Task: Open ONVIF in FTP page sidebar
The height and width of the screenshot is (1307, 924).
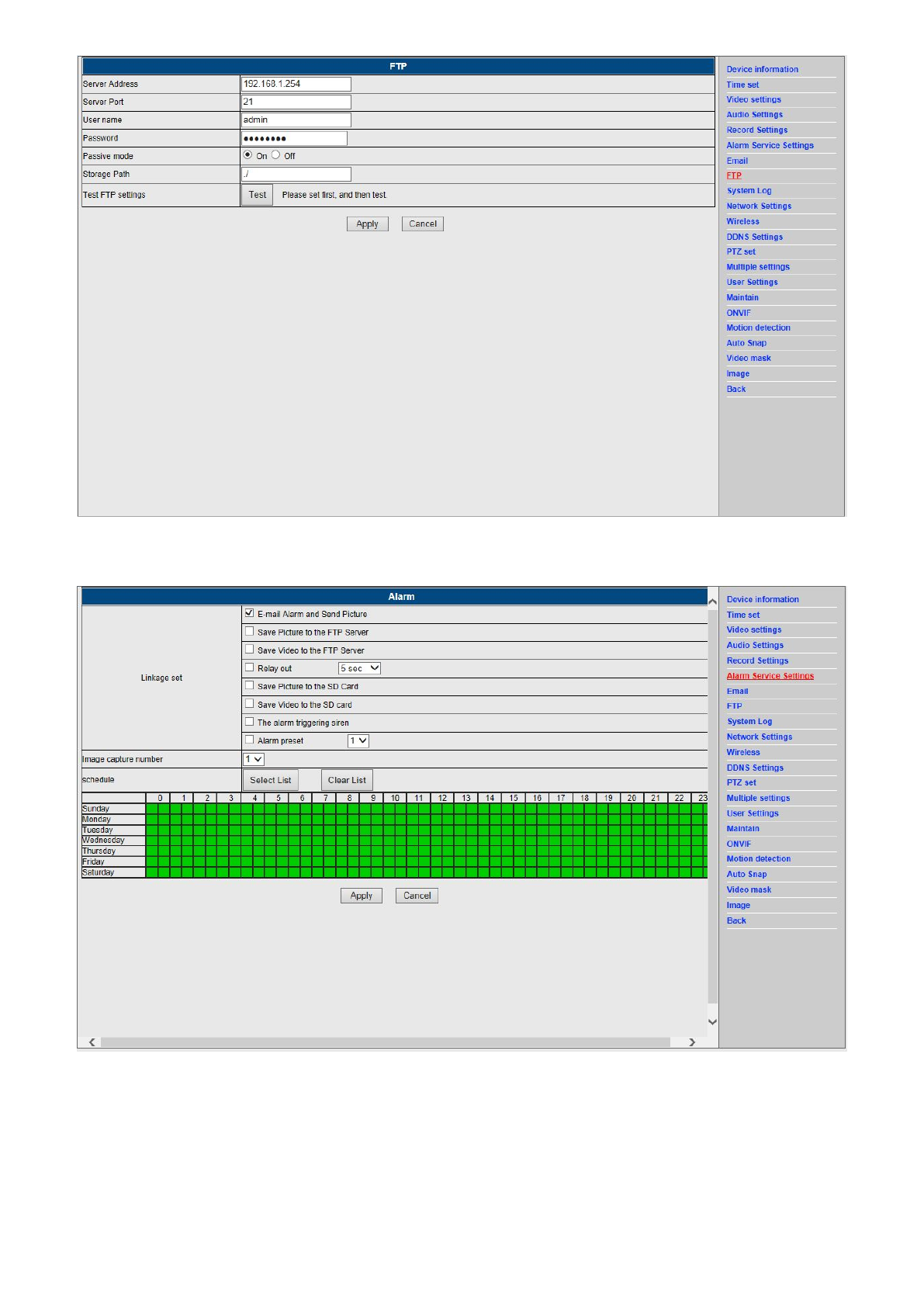Action: click(739, 313)
